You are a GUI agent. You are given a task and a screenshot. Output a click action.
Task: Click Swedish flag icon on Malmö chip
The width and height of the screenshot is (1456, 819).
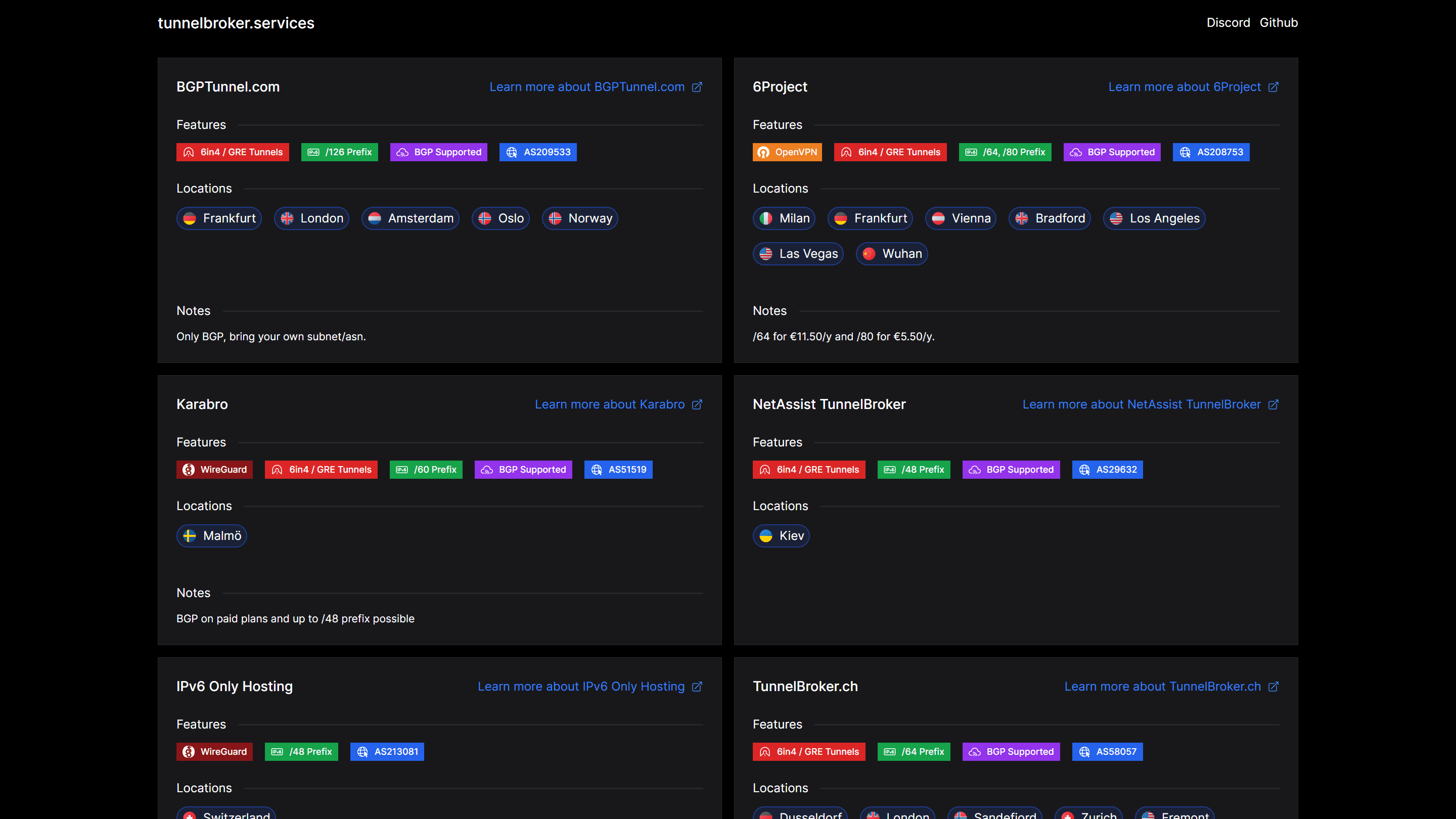190,536
